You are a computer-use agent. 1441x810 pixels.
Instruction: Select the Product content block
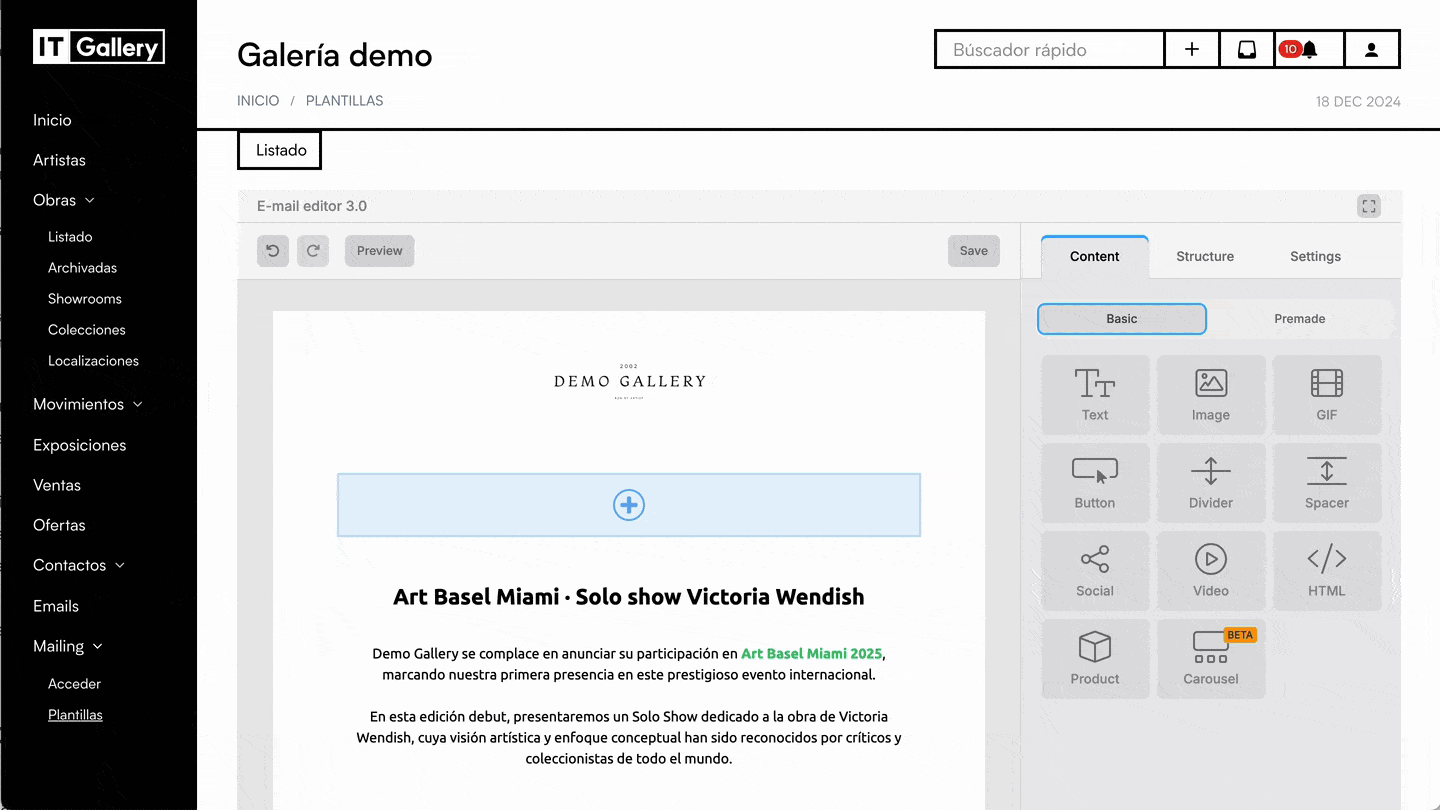(x=1095, y=659)
